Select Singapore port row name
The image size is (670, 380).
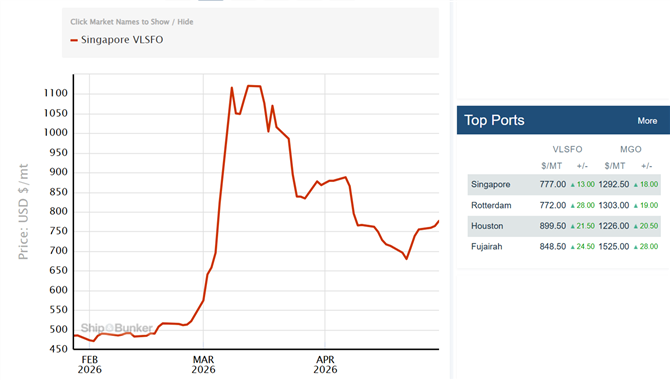[491, 184]
